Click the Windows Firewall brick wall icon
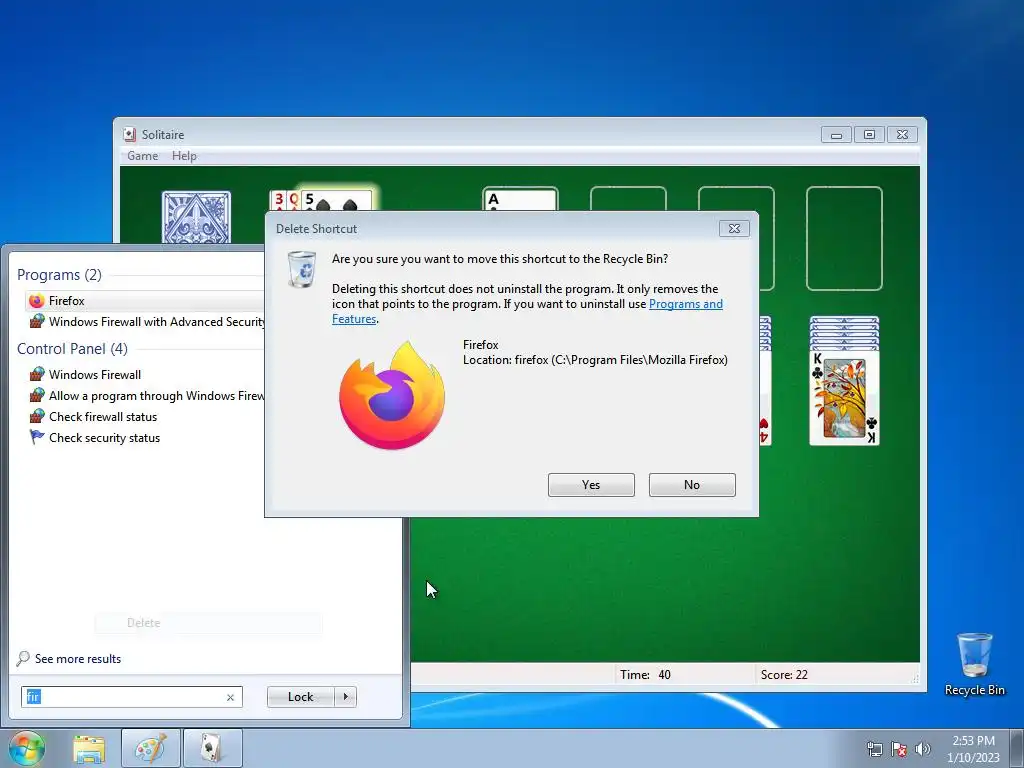The height and width of the screenshot is (768, 1024). click(37, 374)
